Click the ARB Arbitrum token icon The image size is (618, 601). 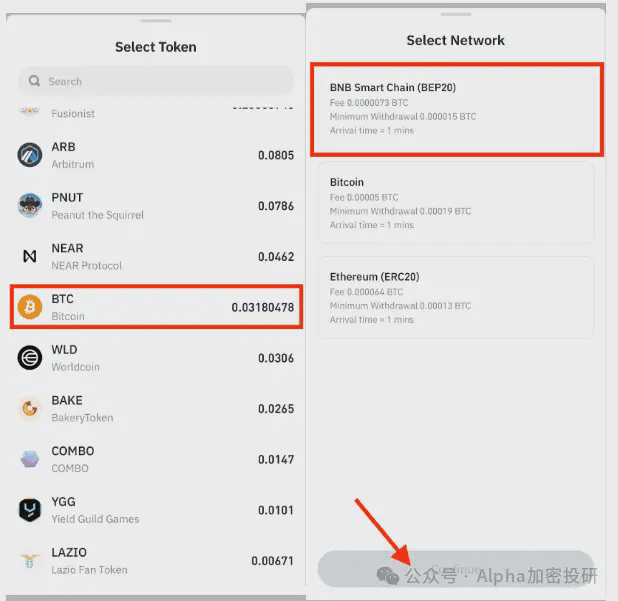[30, 155]
